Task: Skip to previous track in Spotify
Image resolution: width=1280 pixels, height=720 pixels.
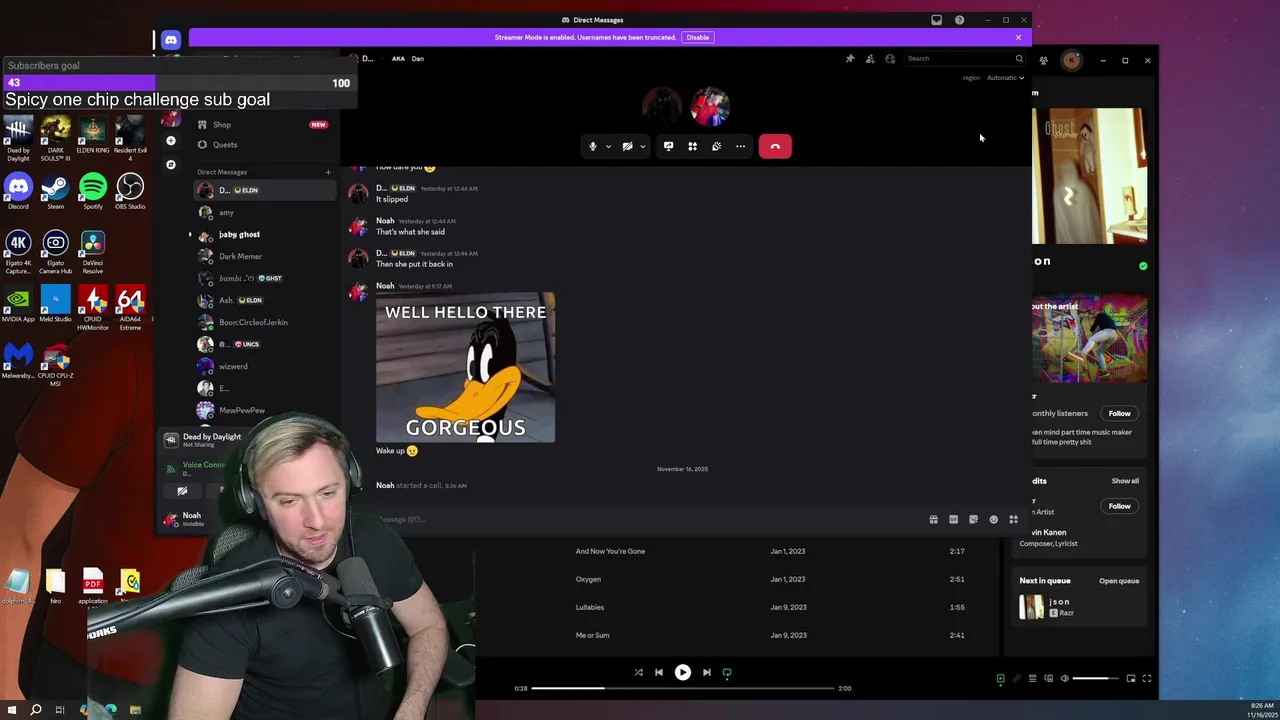Action: point(658,673)
